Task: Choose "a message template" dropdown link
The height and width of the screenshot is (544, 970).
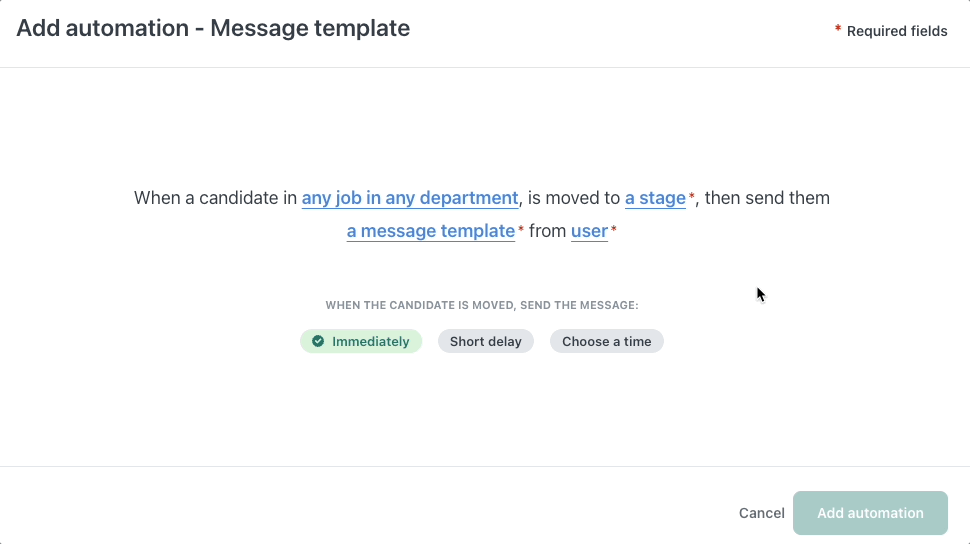Action: click(430, 231)
